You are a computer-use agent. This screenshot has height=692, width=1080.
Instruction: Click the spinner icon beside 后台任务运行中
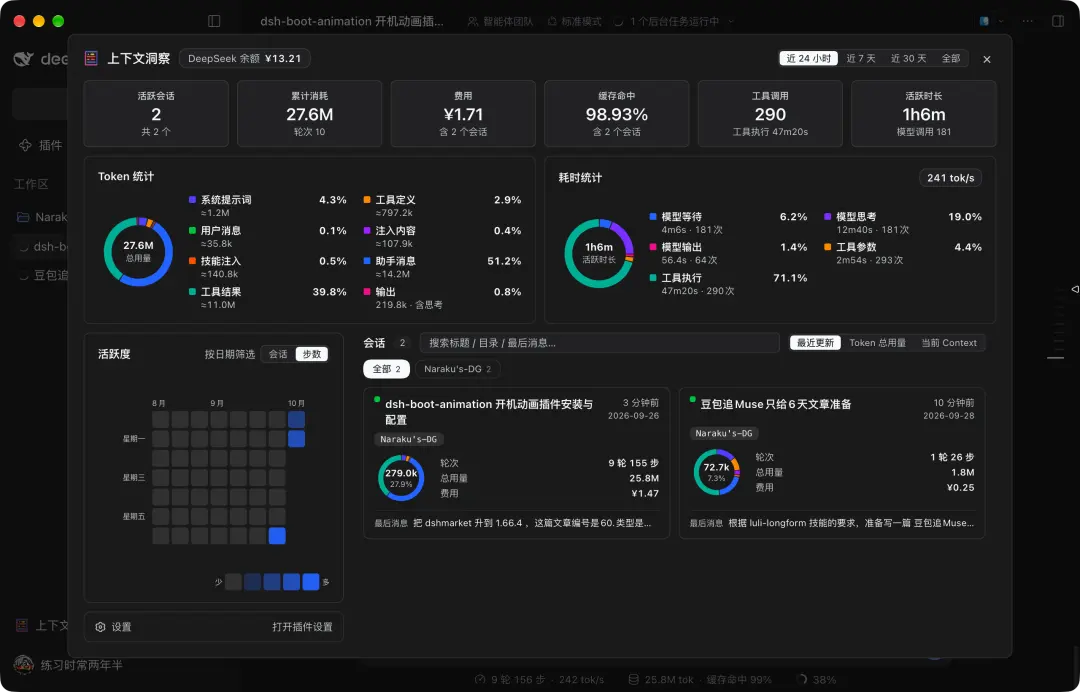click(619, 21)
